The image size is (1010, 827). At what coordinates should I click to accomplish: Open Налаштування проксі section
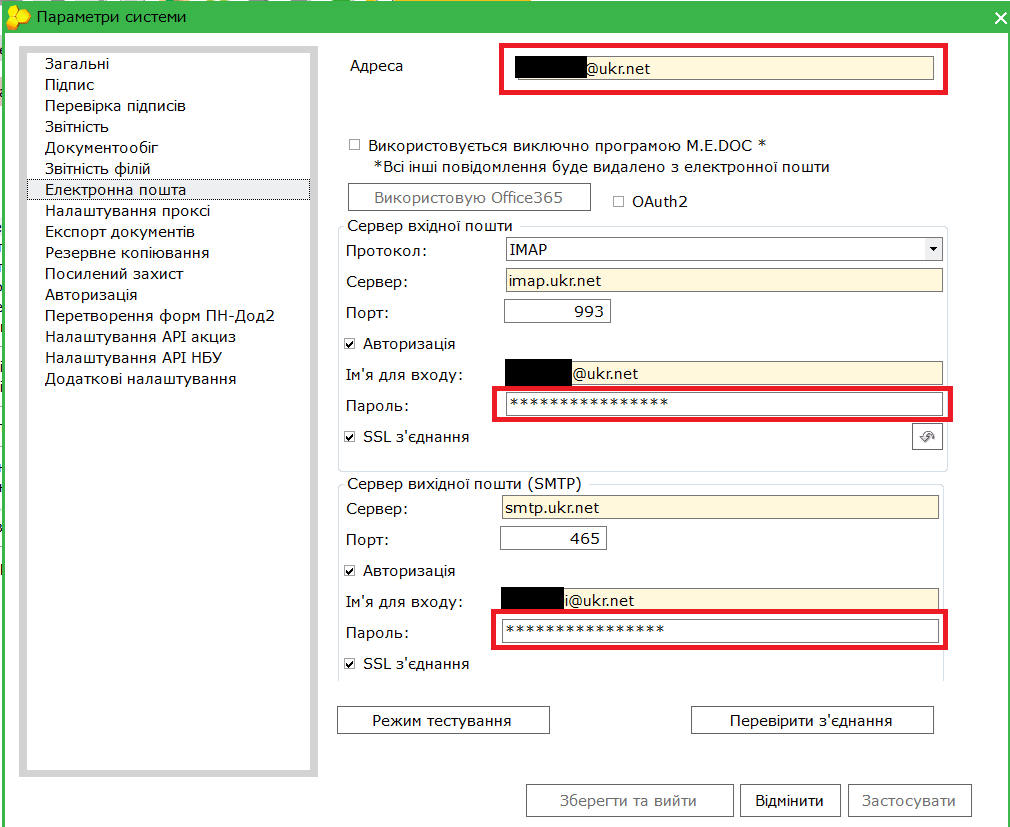(x=127, y=211)
